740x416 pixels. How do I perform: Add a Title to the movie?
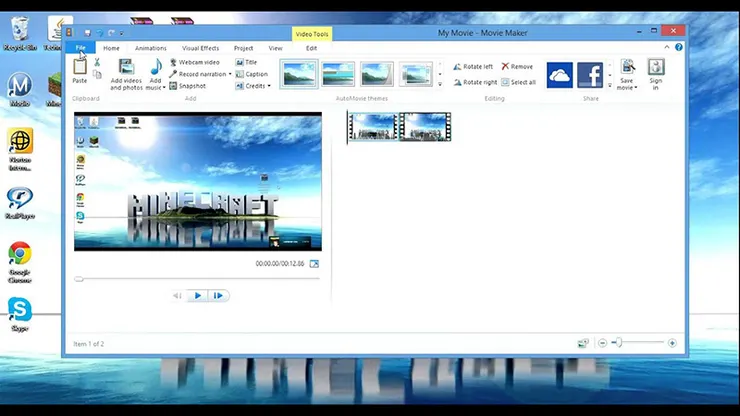[x=246, y=62]
